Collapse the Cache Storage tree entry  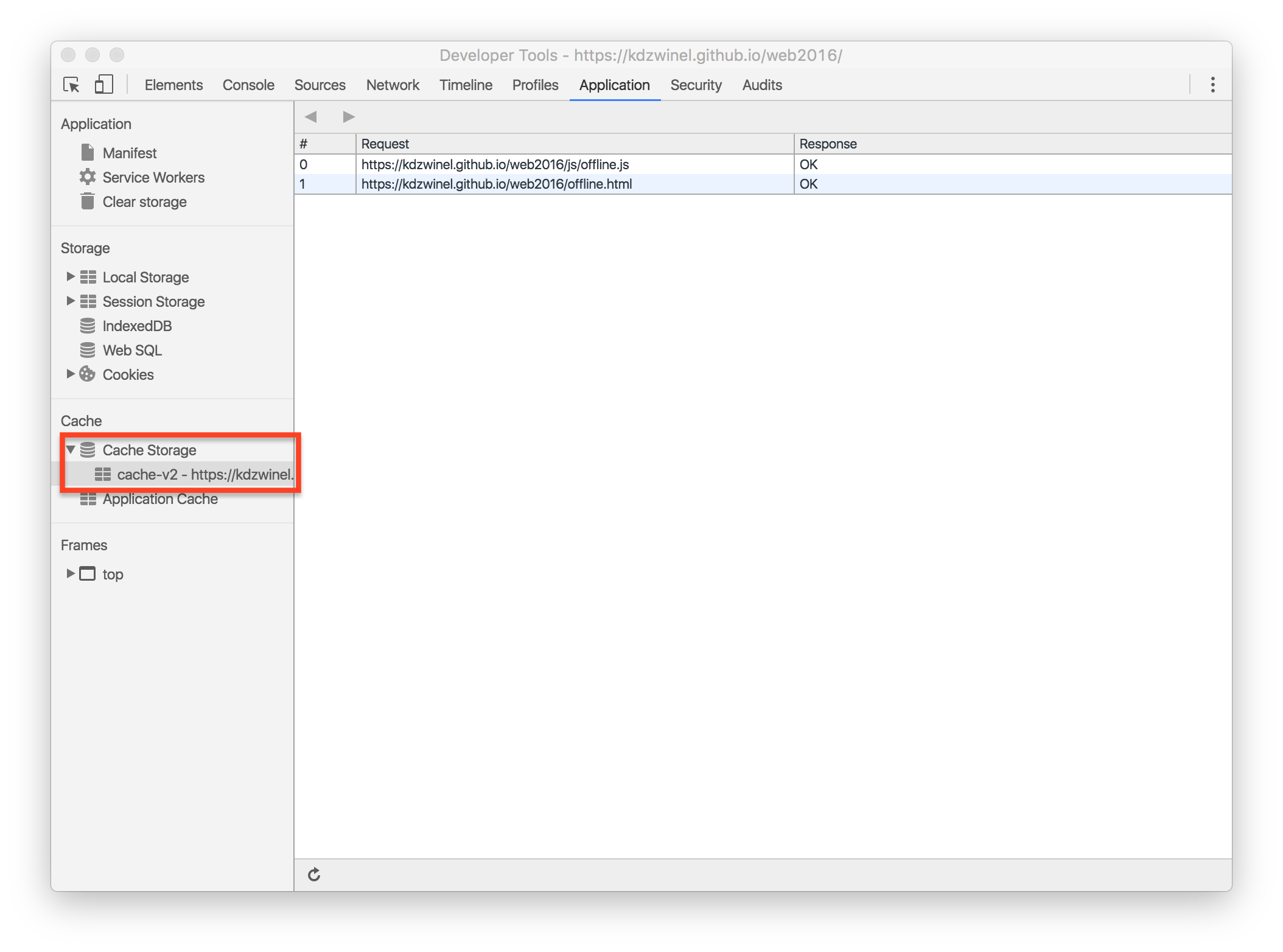point(70,450)
